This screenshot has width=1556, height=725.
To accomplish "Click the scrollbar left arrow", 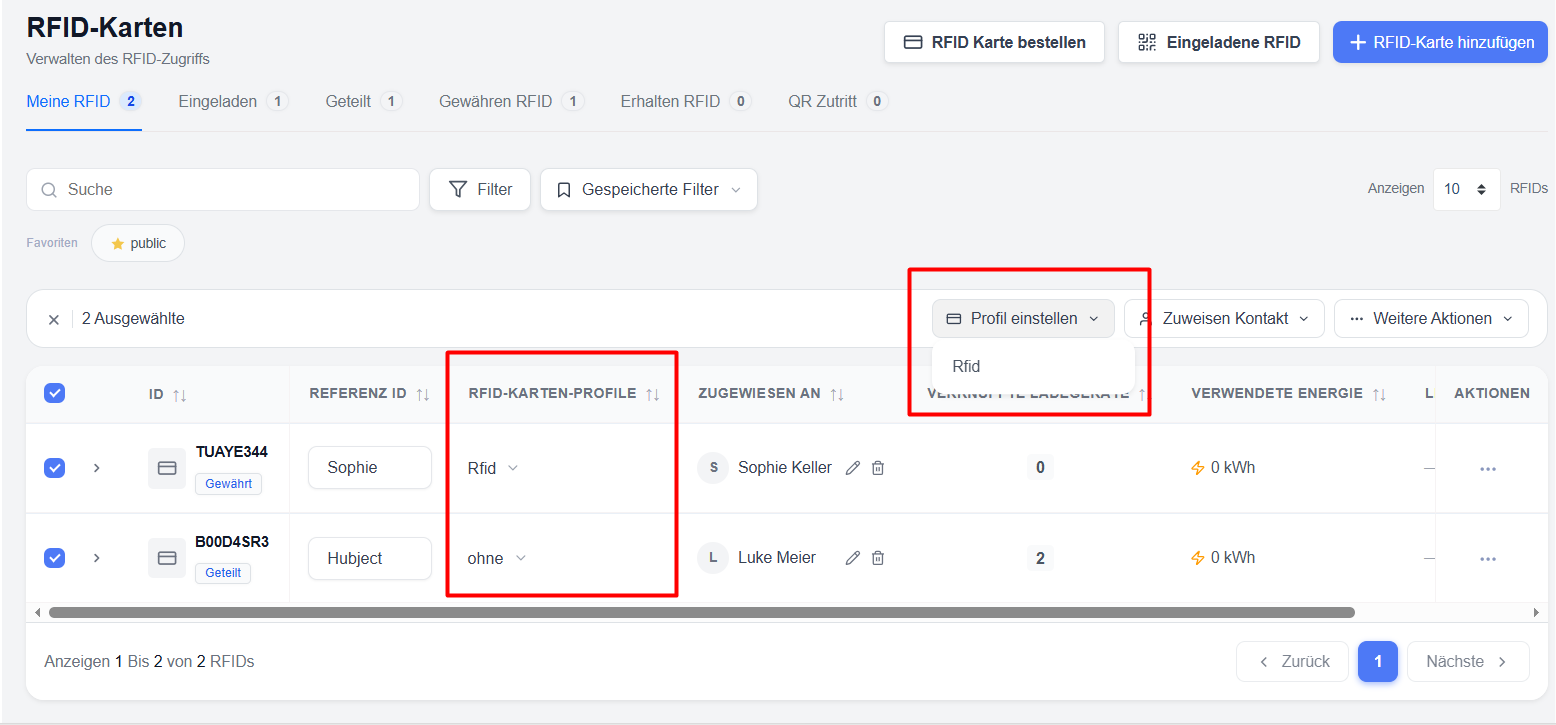I will tap(38, 612).
